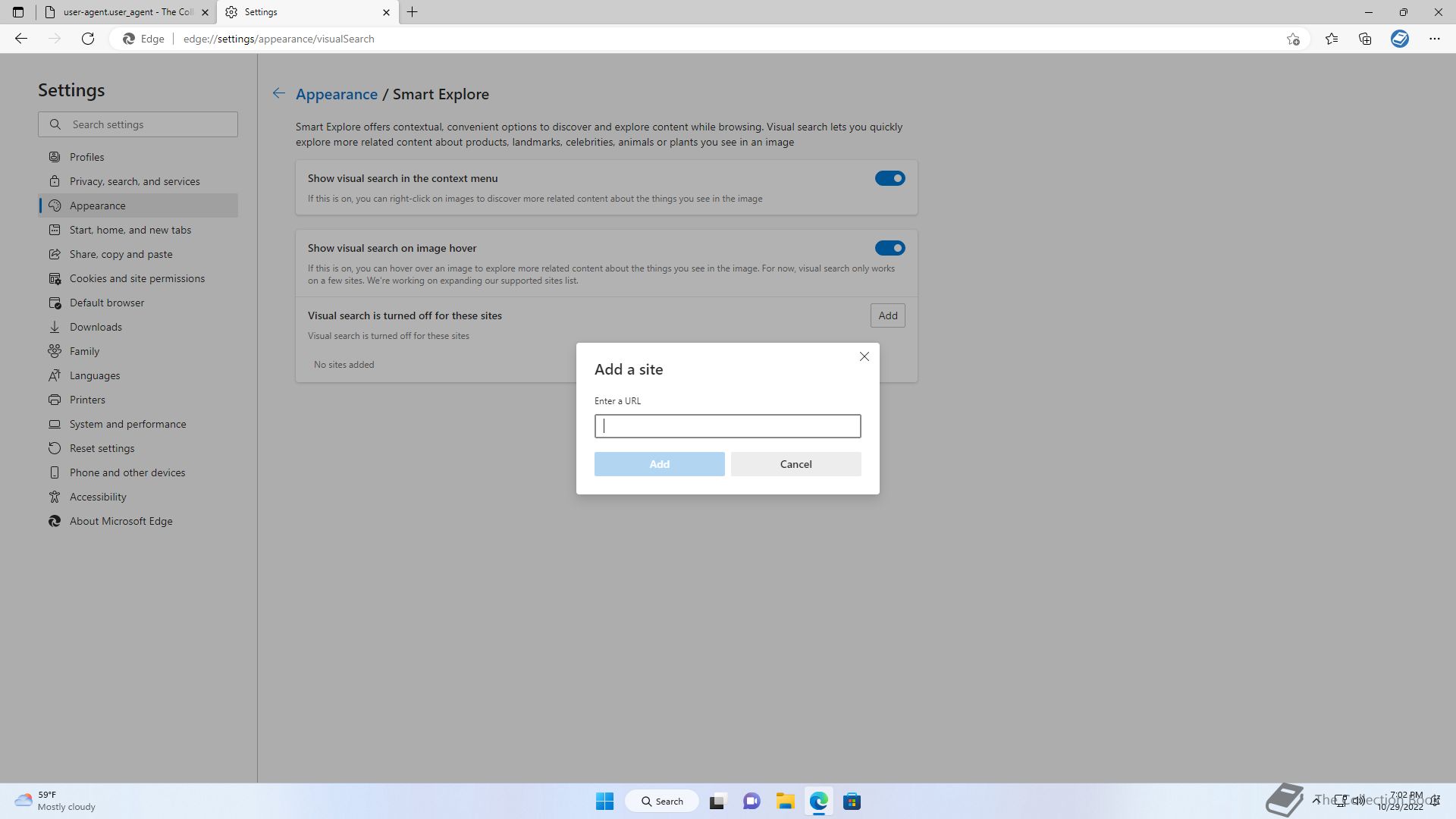
Task: Click the browser Back button
Action: tap(21, 39)
